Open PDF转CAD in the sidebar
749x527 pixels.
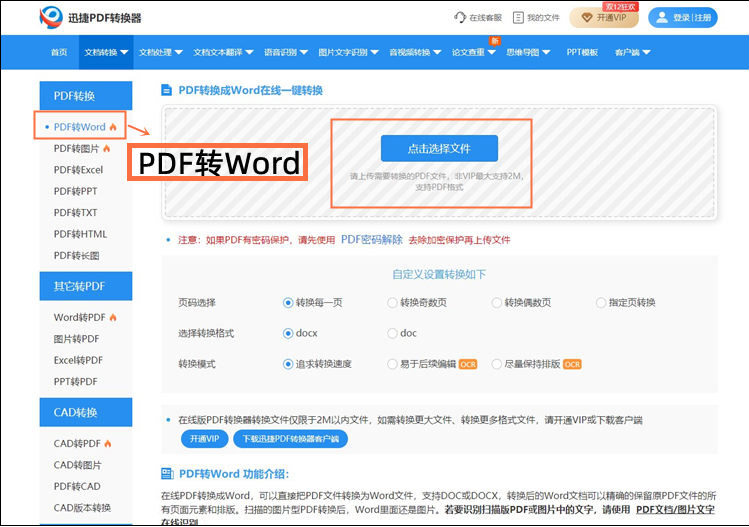tap(77, 486)
